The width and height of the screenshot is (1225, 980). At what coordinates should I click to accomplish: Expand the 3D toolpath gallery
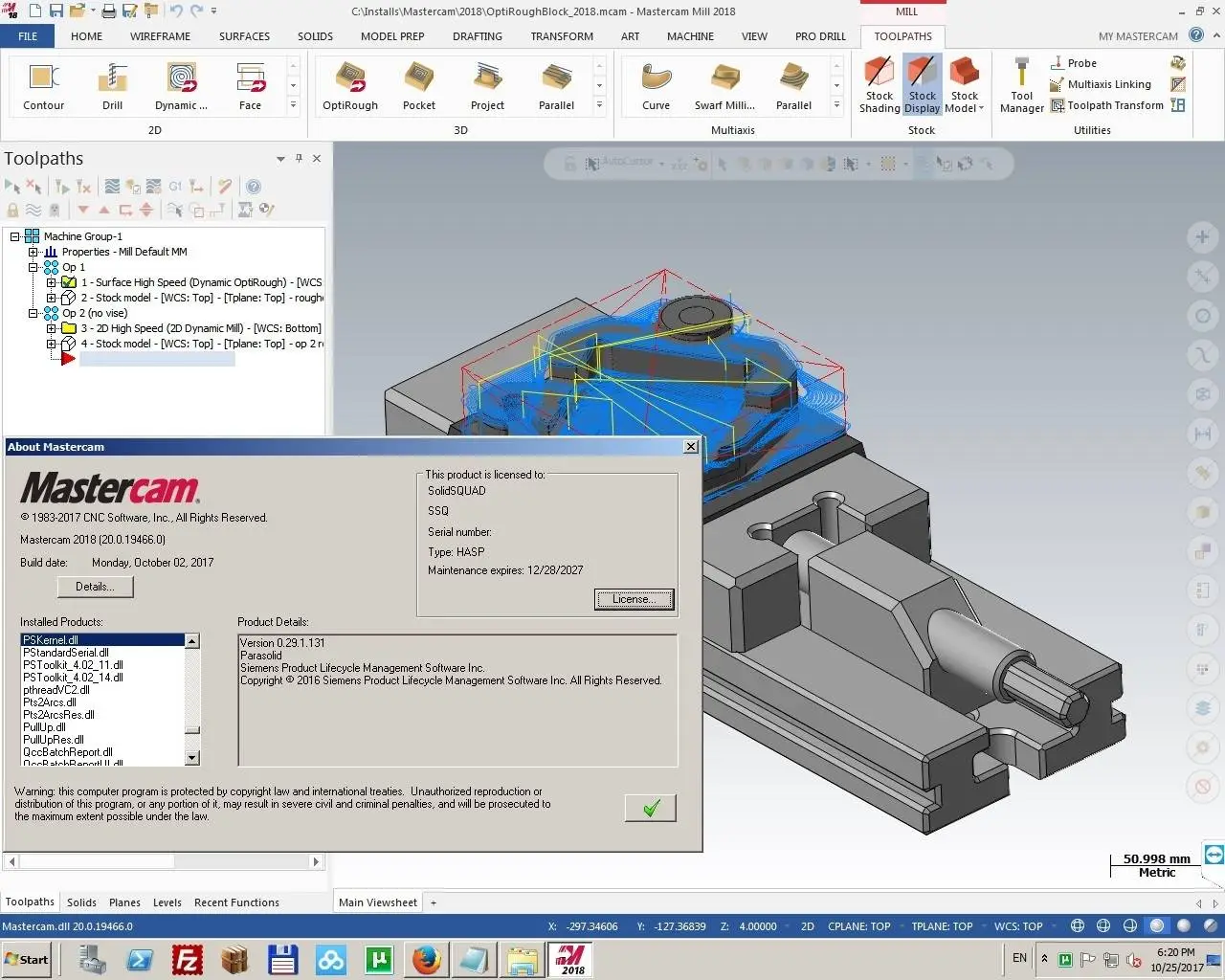pyautogui.click(x=599, y=105)
